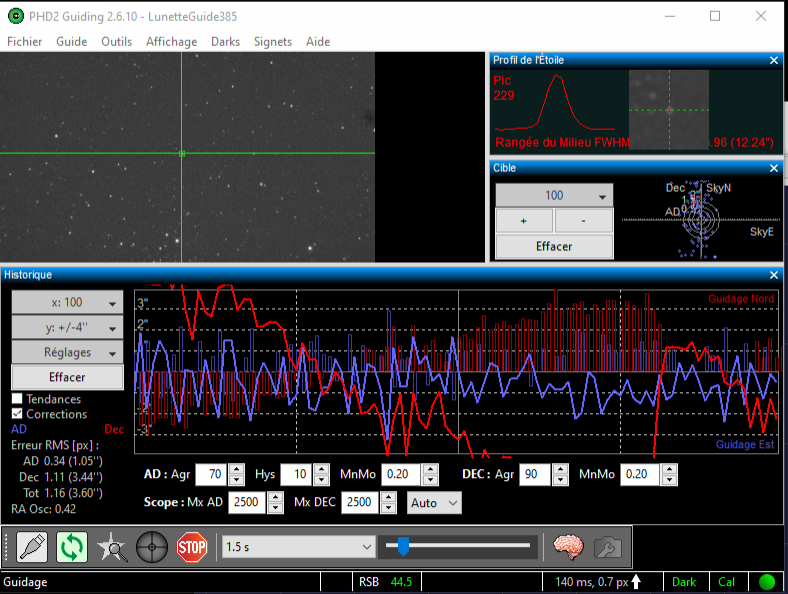The width and height of the screenshot is (788, 594).
Task: Open the brain advanced settings icon
Action: [x=568, y=547]
